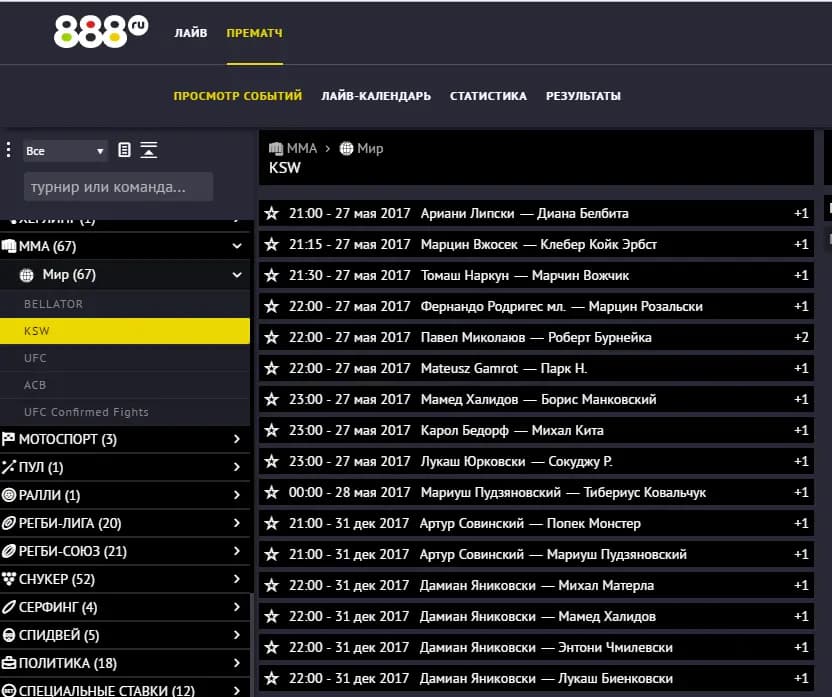The height and width of the screenshot is (697, 832).
Task: Expand ПУЛ (1) category arrow
Action: tap(237, 467)
